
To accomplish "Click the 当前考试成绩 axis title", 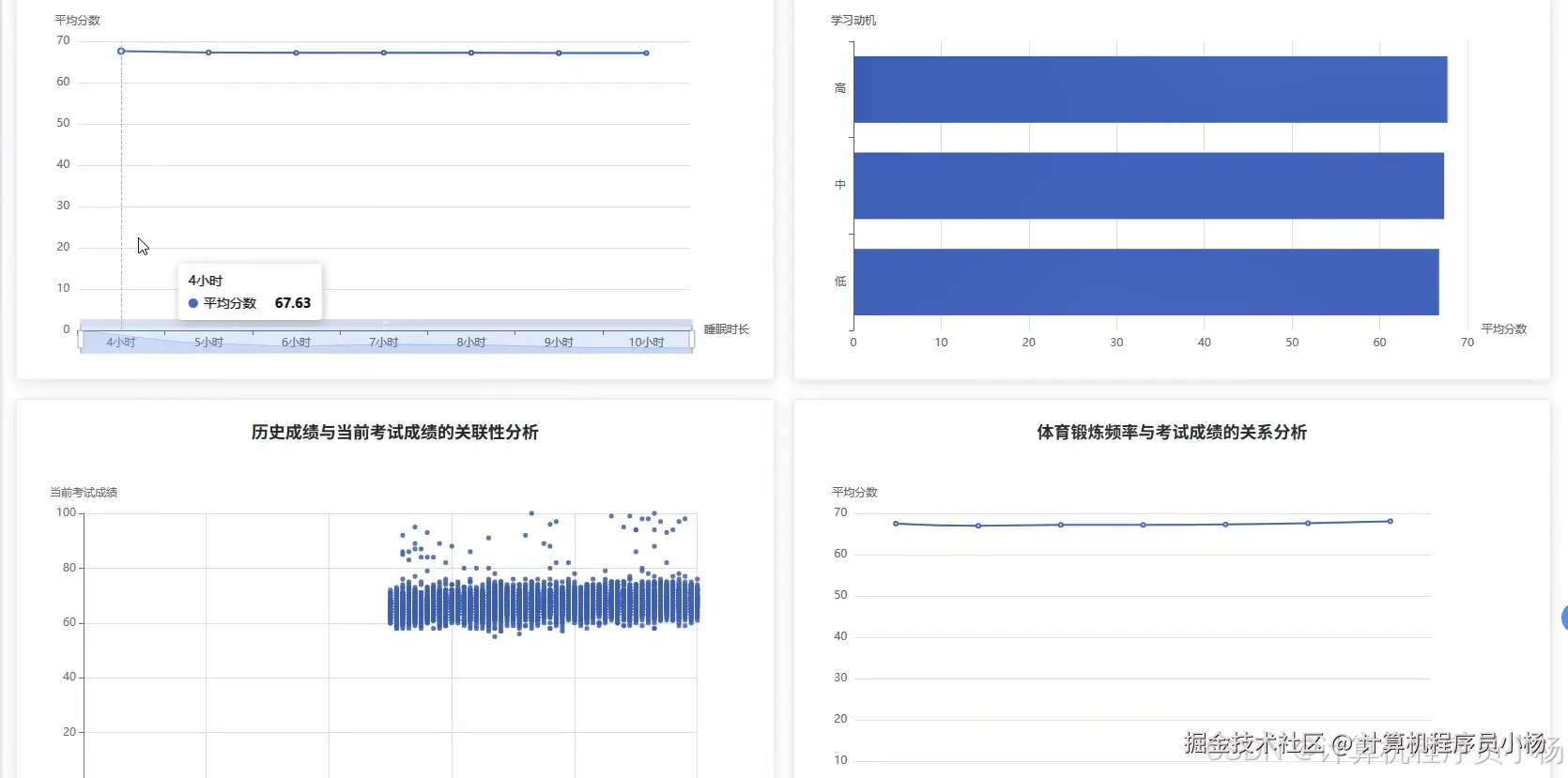I will [x=84, y=492].
